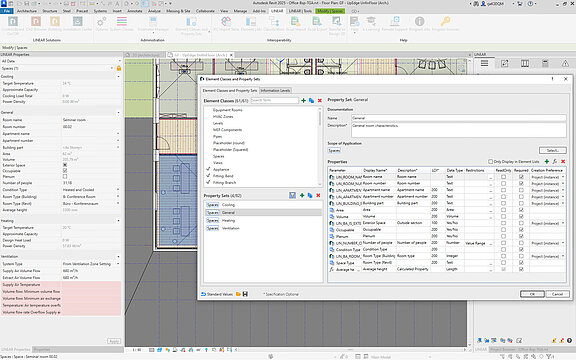This screenshot has width=576, height=360.
Task: Delete the selected property set
Action: pos(318,195)
